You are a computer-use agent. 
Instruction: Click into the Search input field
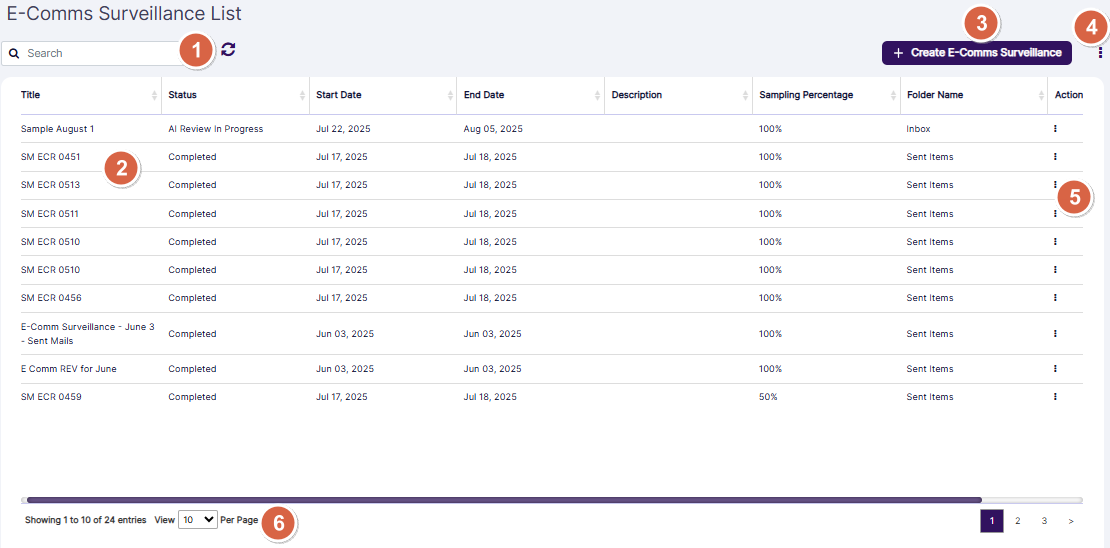coord(100,53)
